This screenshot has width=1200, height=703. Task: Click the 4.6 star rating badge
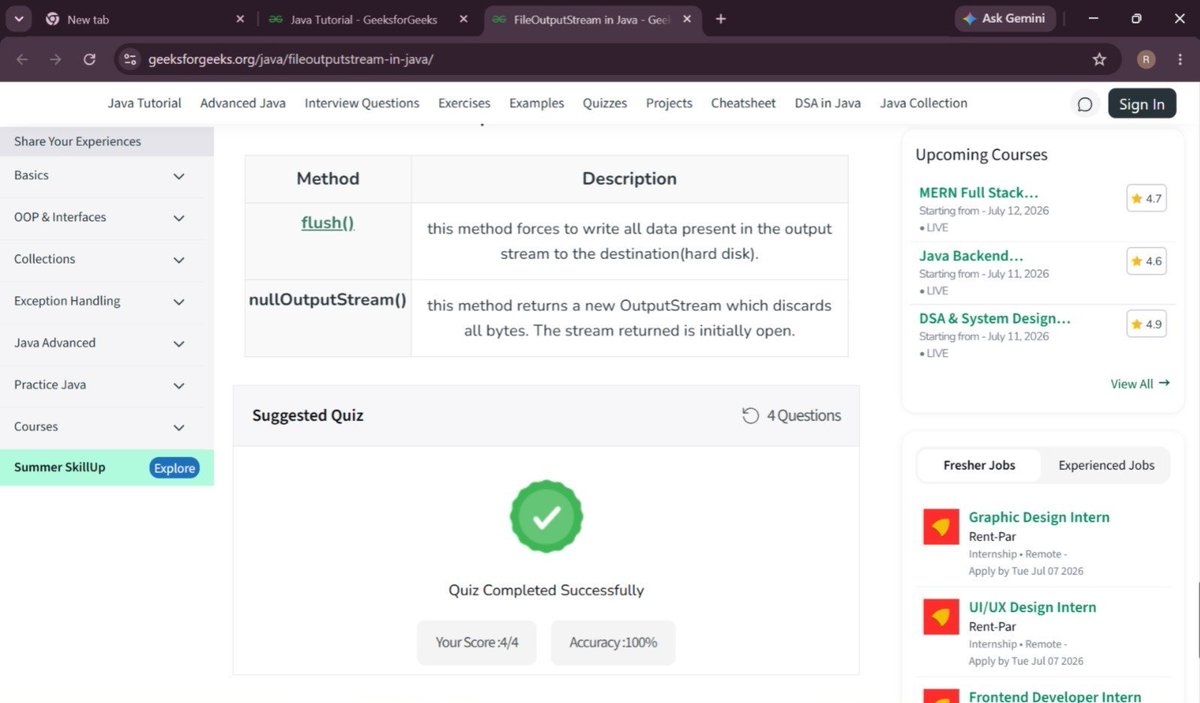click(1146, 262)
